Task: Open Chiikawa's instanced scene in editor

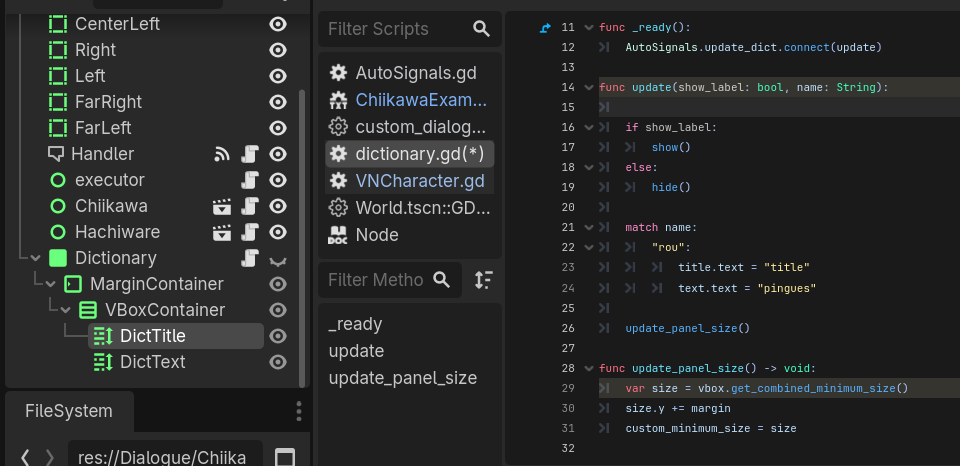Action: pos(222,206)
